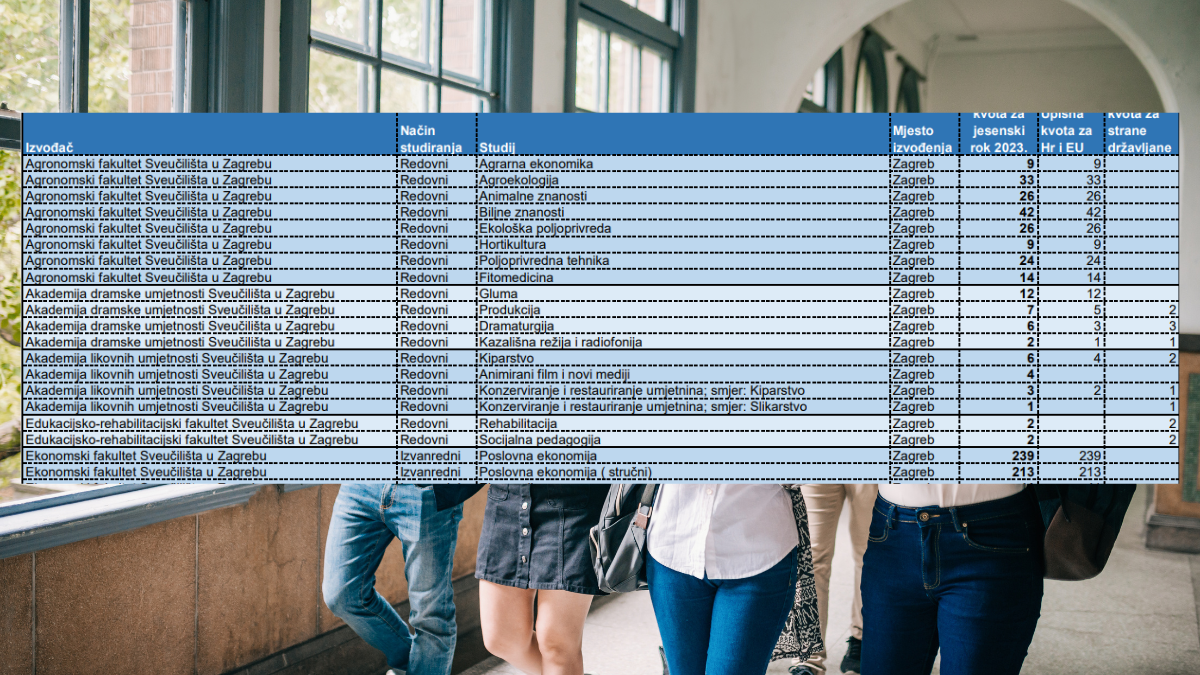Select Akademija dramske umjetnosti cell in Gluma row
Viewport: 1200px width, 675px height.
tap(210, 294)
